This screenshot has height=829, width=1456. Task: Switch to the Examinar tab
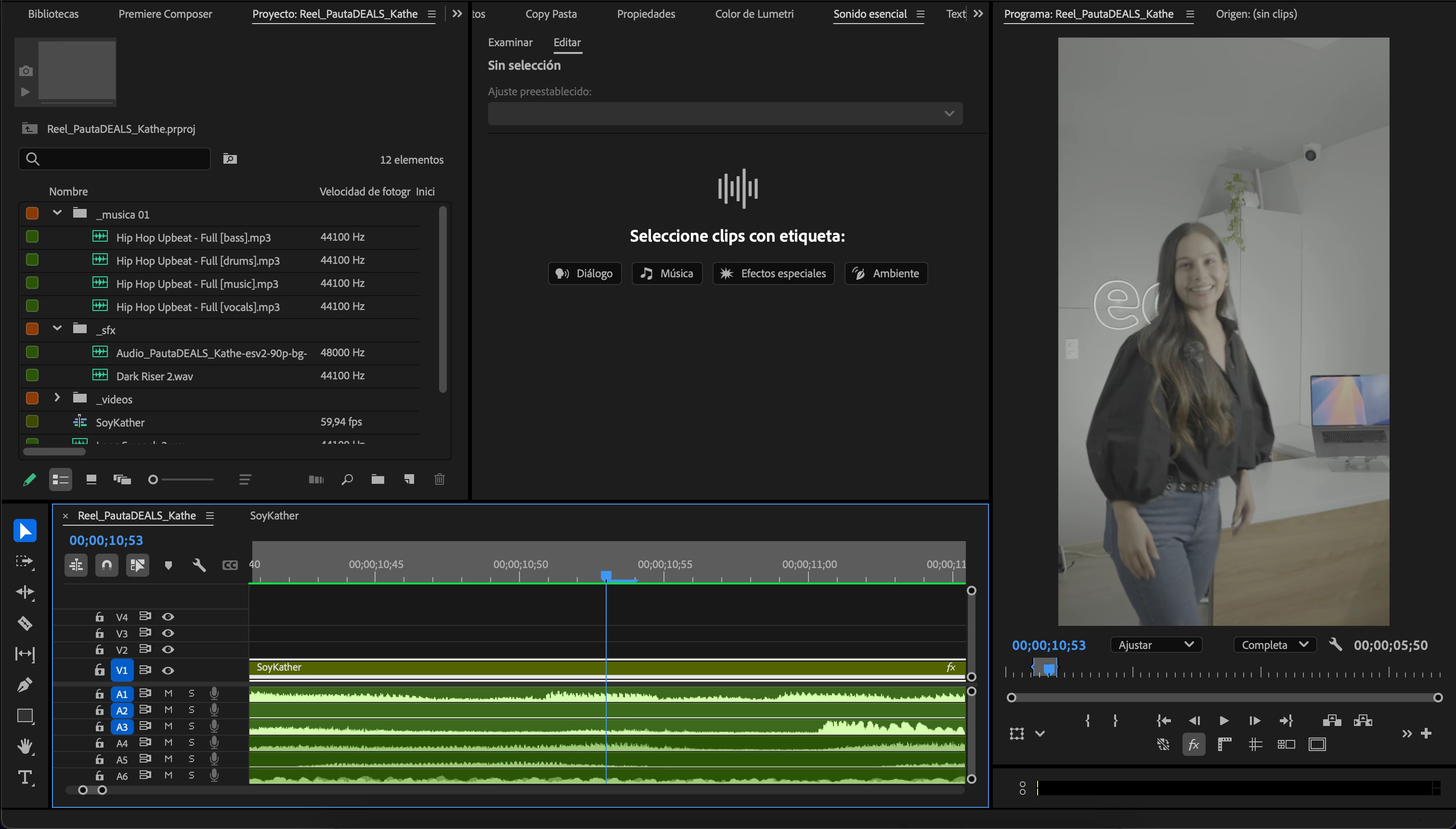click(x=509, y=42)
